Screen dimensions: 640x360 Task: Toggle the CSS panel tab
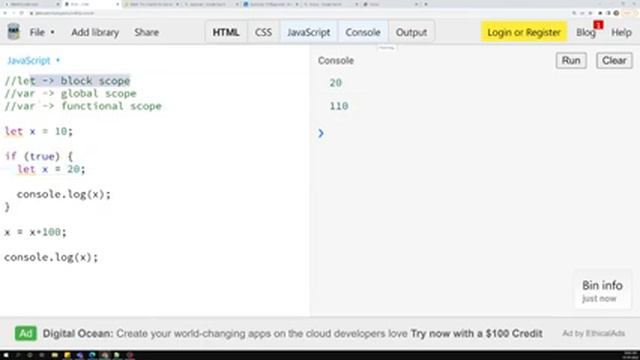(x=263, y=32)
